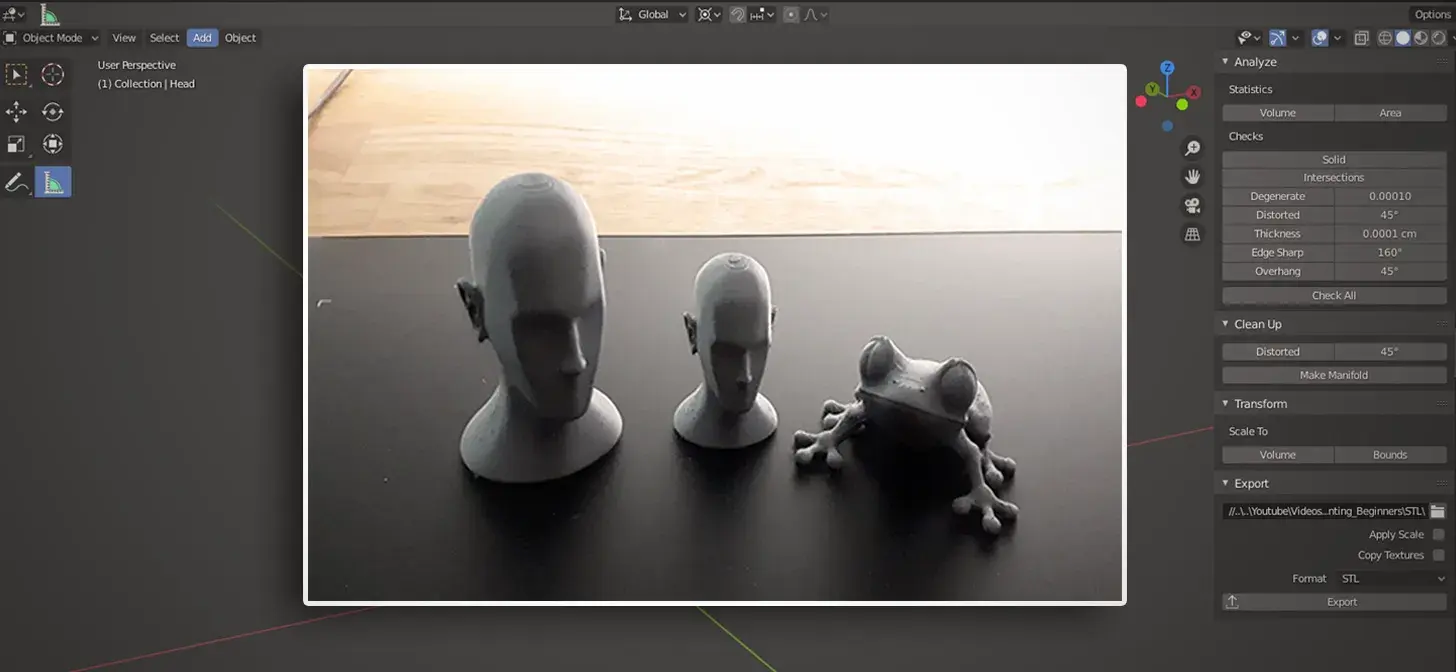The image size is (1456, 672).
Task: Open the Add menu
Action: point(202,38)
